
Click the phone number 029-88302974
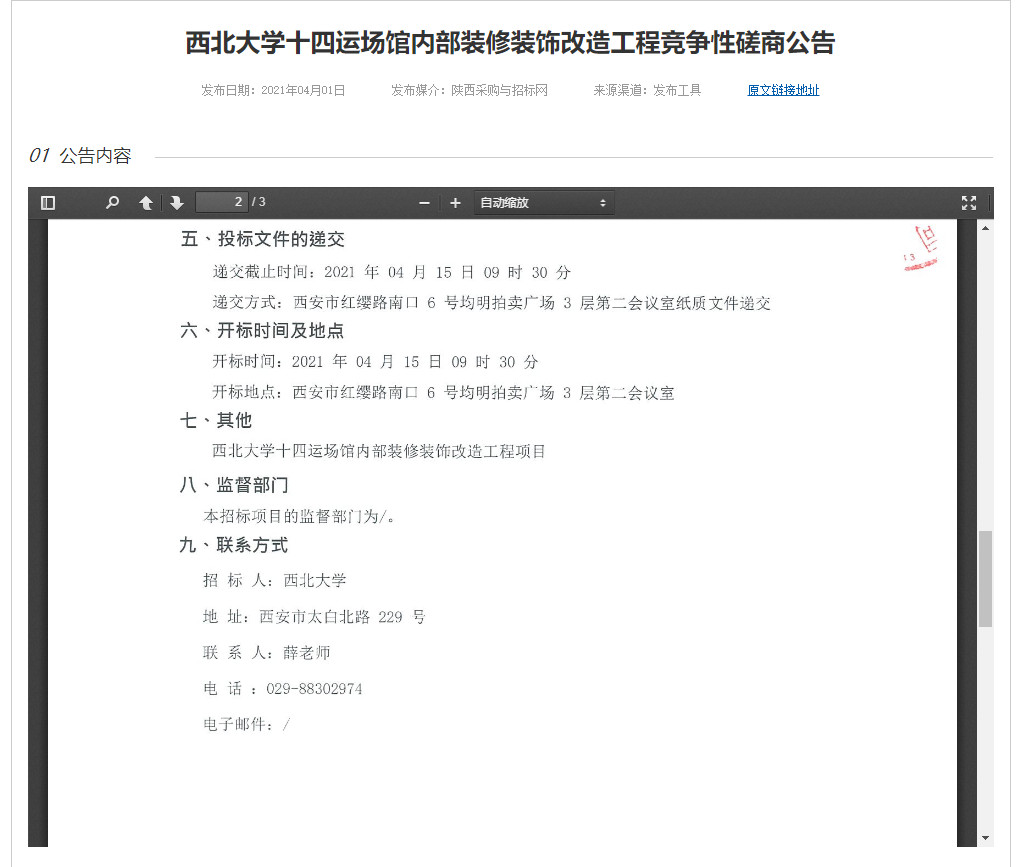[x=314, y=689]
